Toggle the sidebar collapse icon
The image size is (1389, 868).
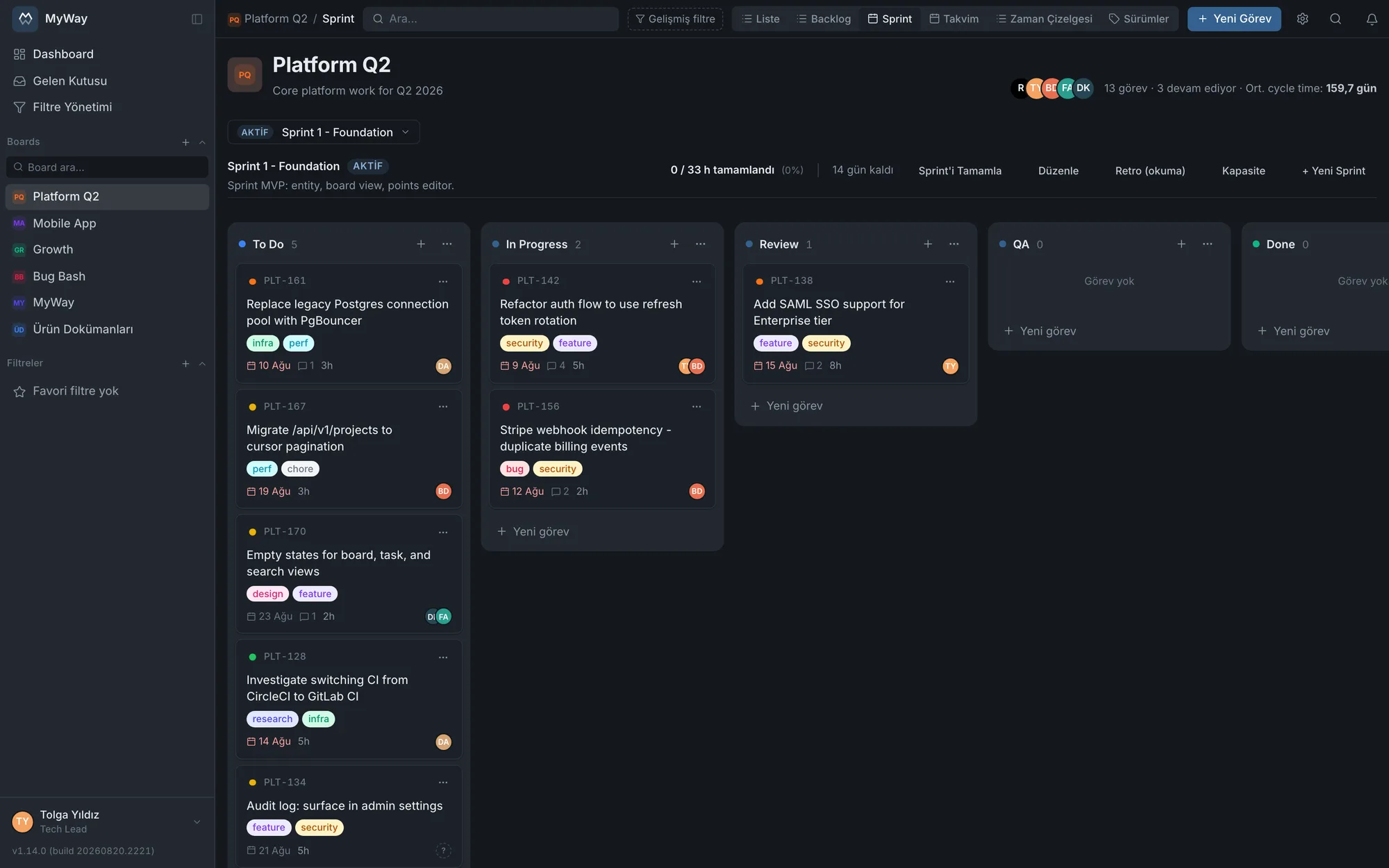(197, 19)
